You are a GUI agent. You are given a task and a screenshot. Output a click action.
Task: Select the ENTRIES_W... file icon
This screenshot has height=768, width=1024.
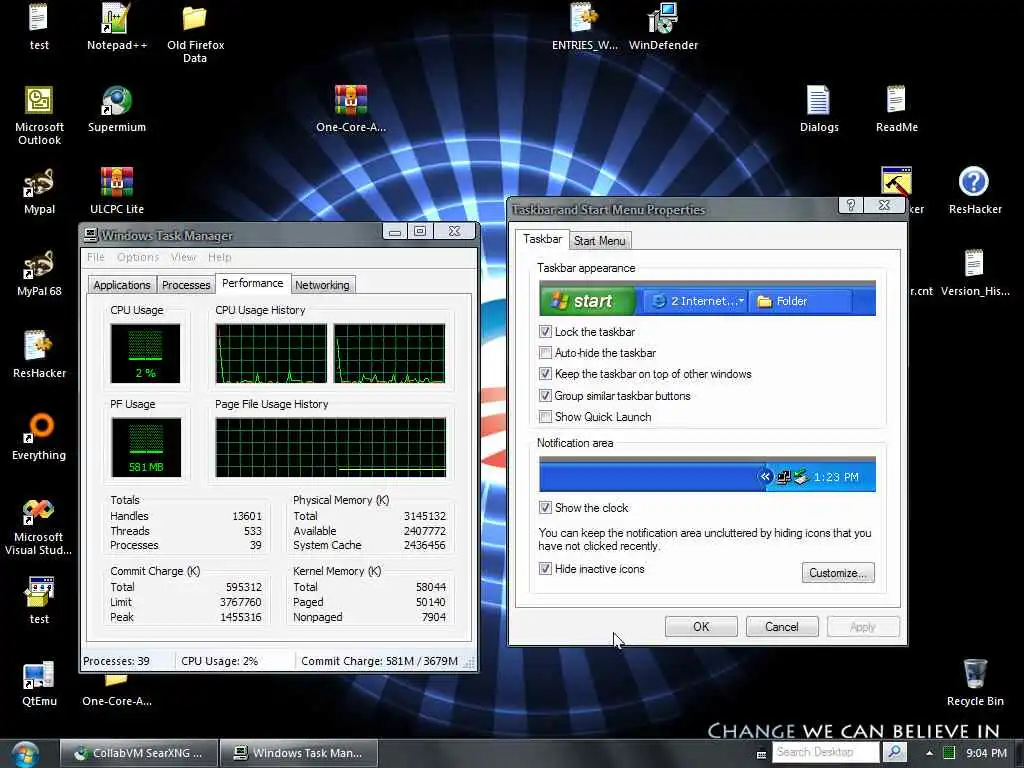(584, 26)
